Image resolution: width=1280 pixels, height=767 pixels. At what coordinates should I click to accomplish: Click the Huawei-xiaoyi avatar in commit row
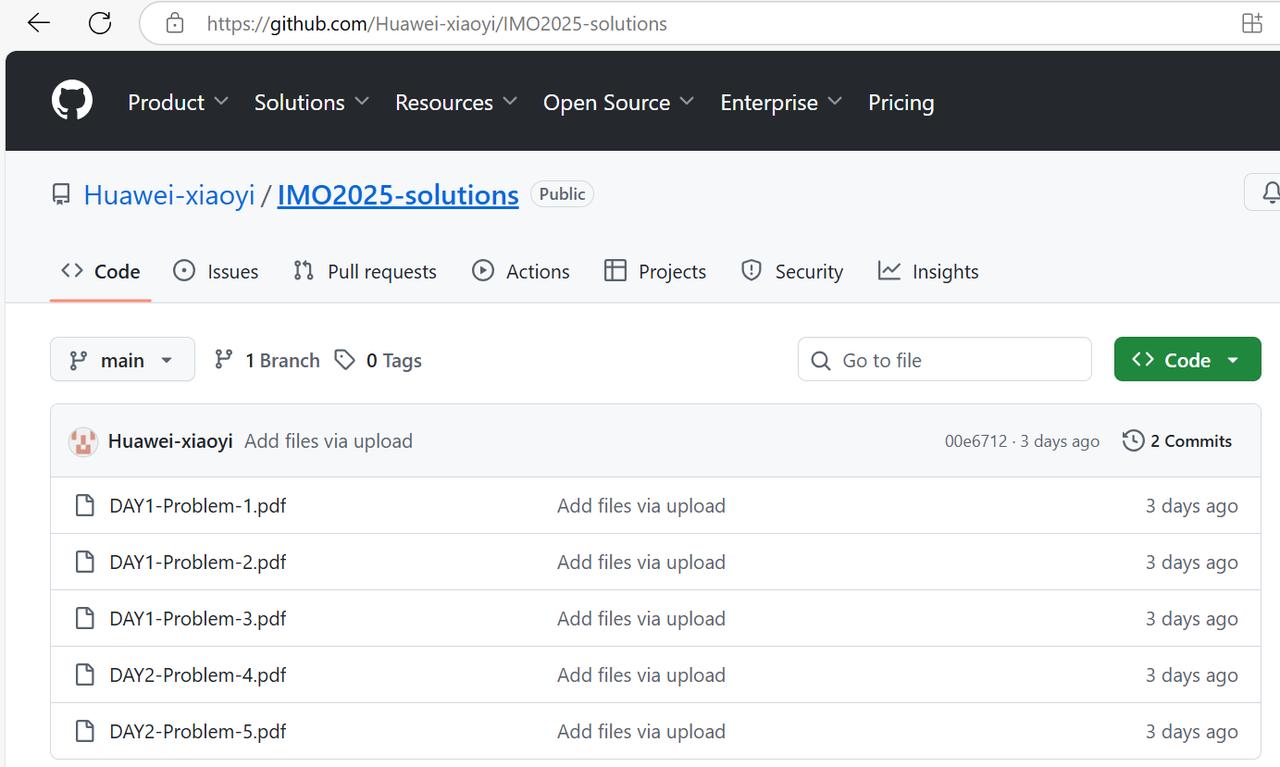pos(83,441)
